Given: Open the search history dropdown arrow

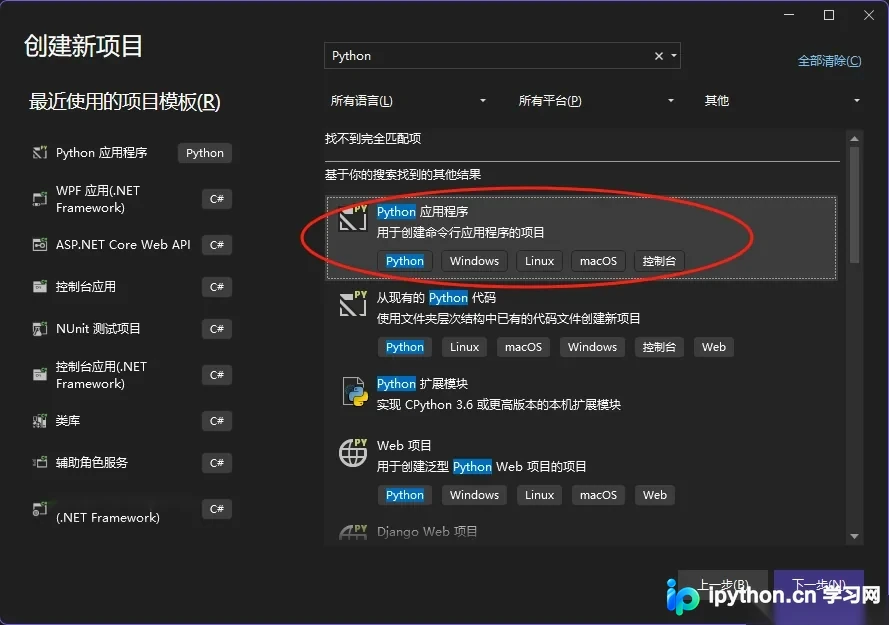Looking at the screenshot, I should point(674,56).
